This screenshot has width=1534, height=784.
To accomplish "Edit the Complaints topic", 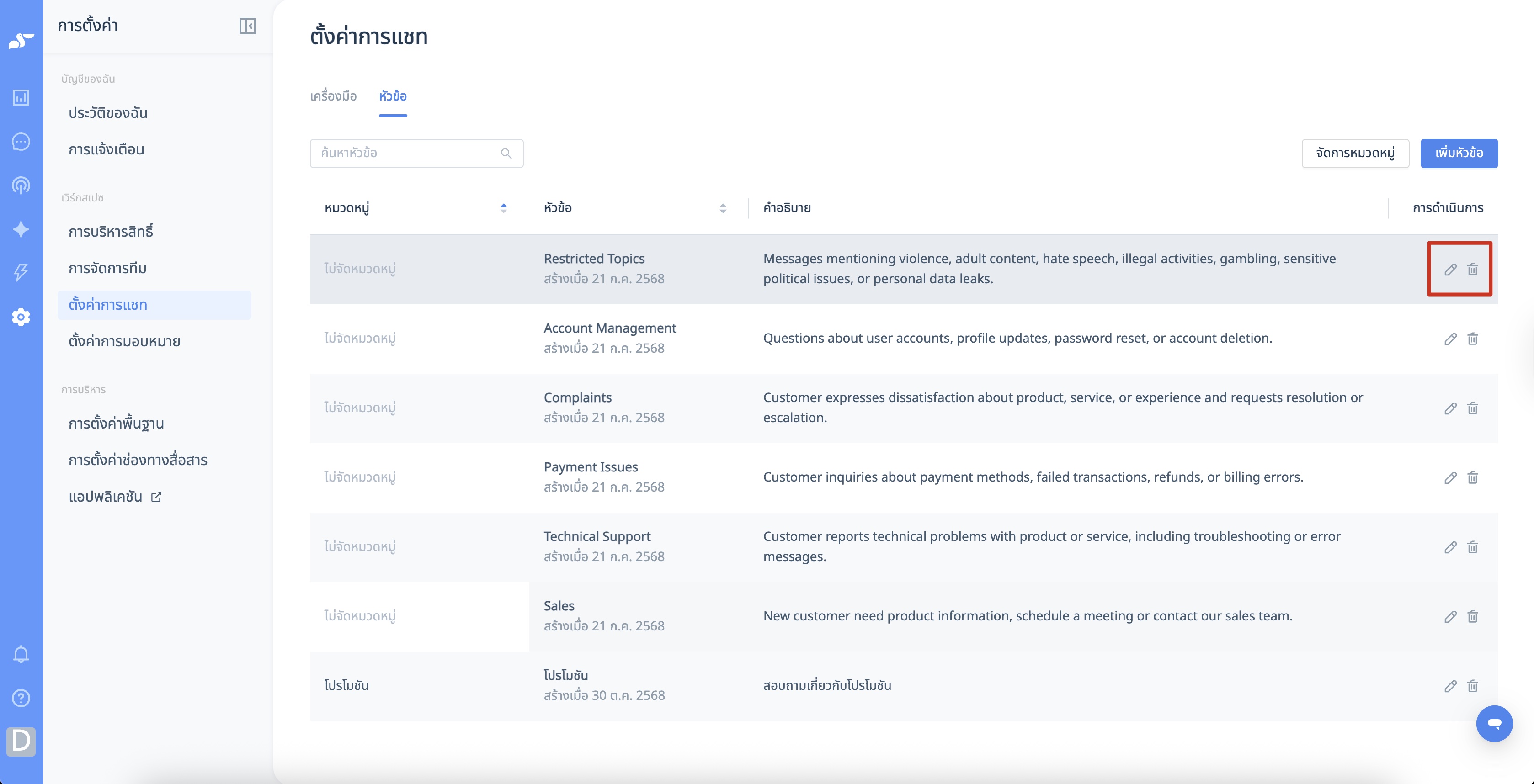I will point(1451,408).
